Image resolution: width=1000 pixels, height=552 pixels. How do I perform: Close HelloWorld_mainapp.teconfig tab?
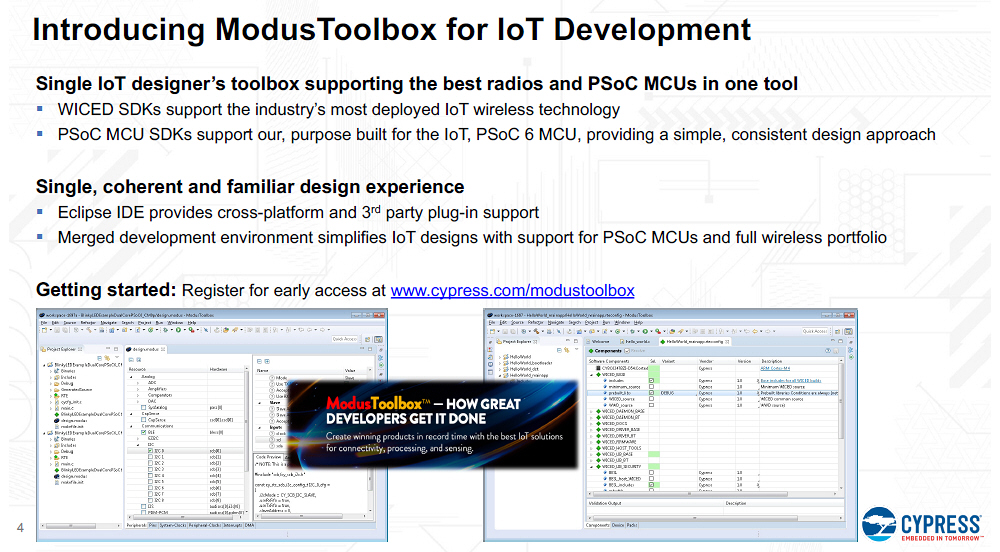click(727, 342)
